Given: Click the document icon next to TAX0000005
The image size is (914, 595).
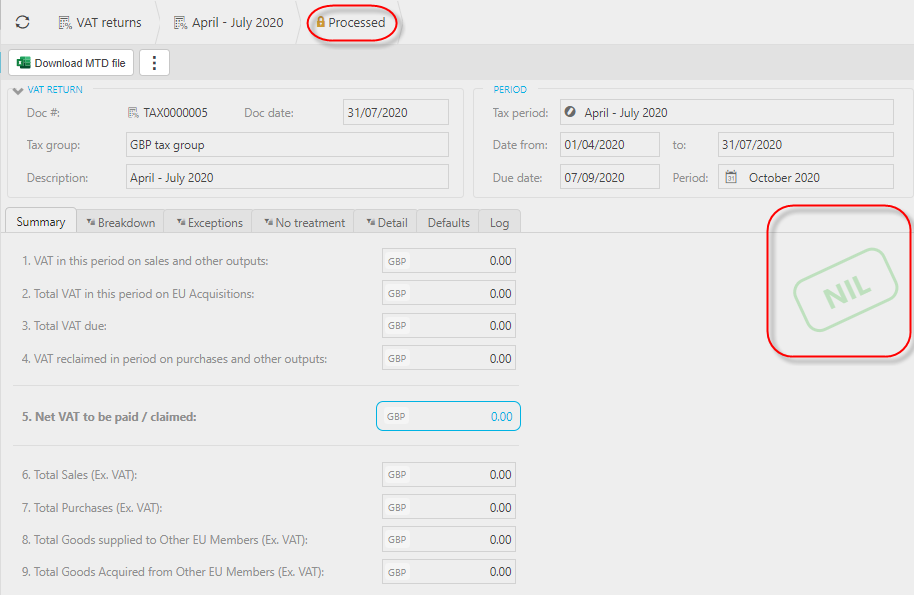Looking at the screenshot, I should 133,113.
